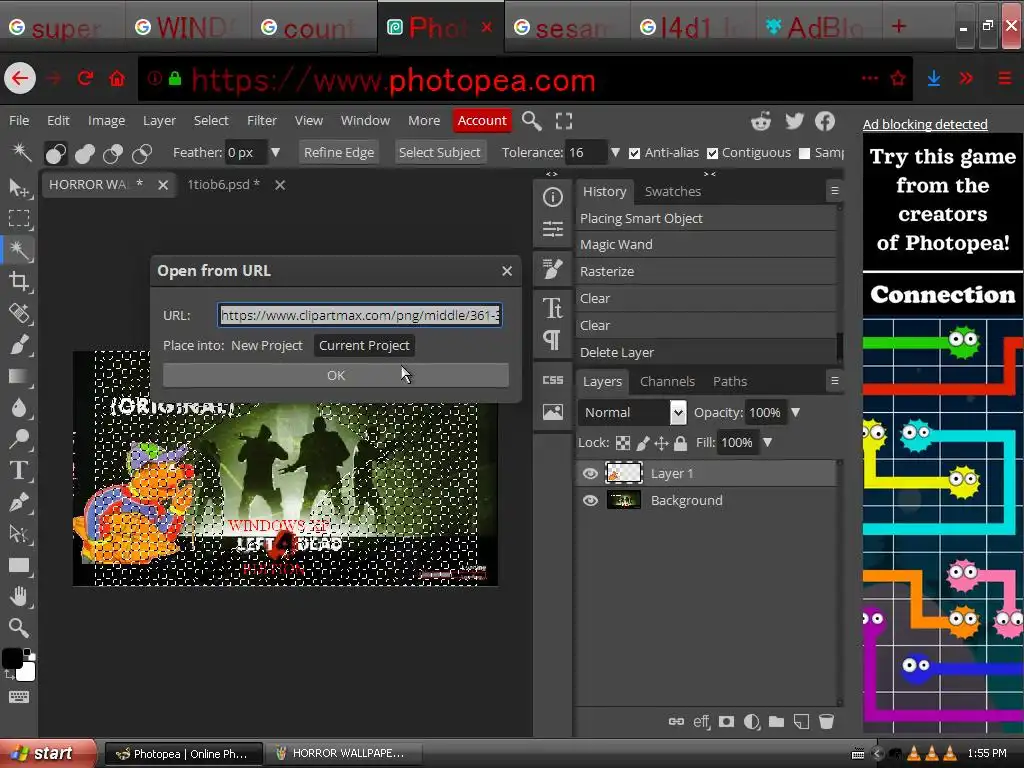The image size is (1024, 768).
Task: Open Feather value dropdown arrow
Action: [x=276, y=152]
